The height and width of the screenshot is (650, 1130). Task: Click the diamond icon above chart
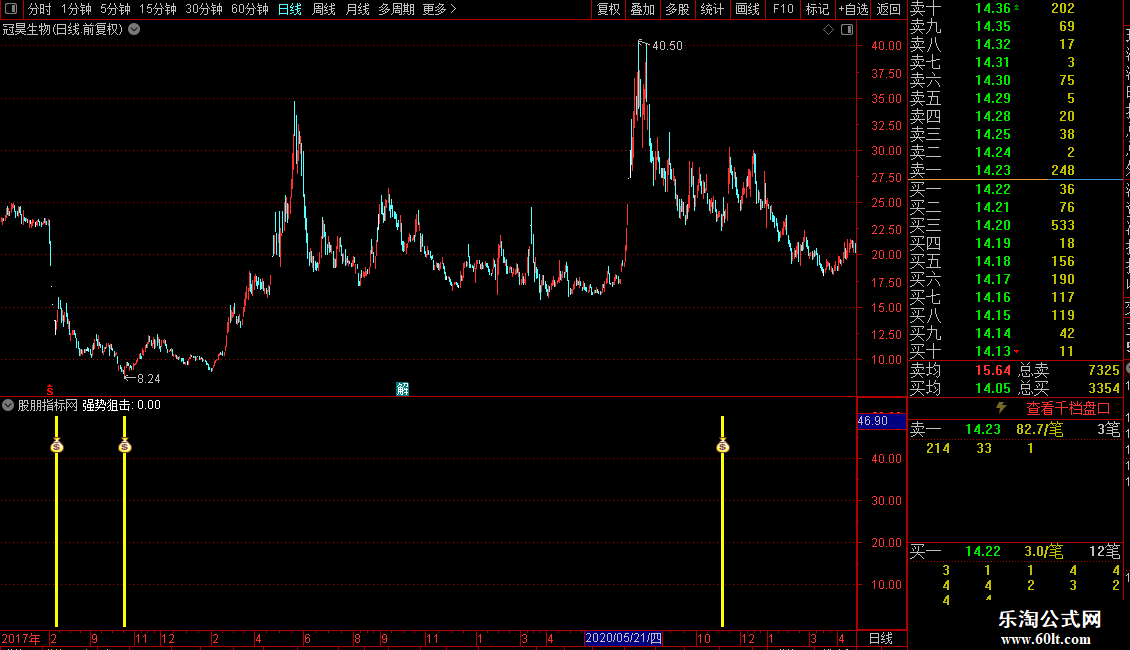pyautogui.click(x=828, y=30)
